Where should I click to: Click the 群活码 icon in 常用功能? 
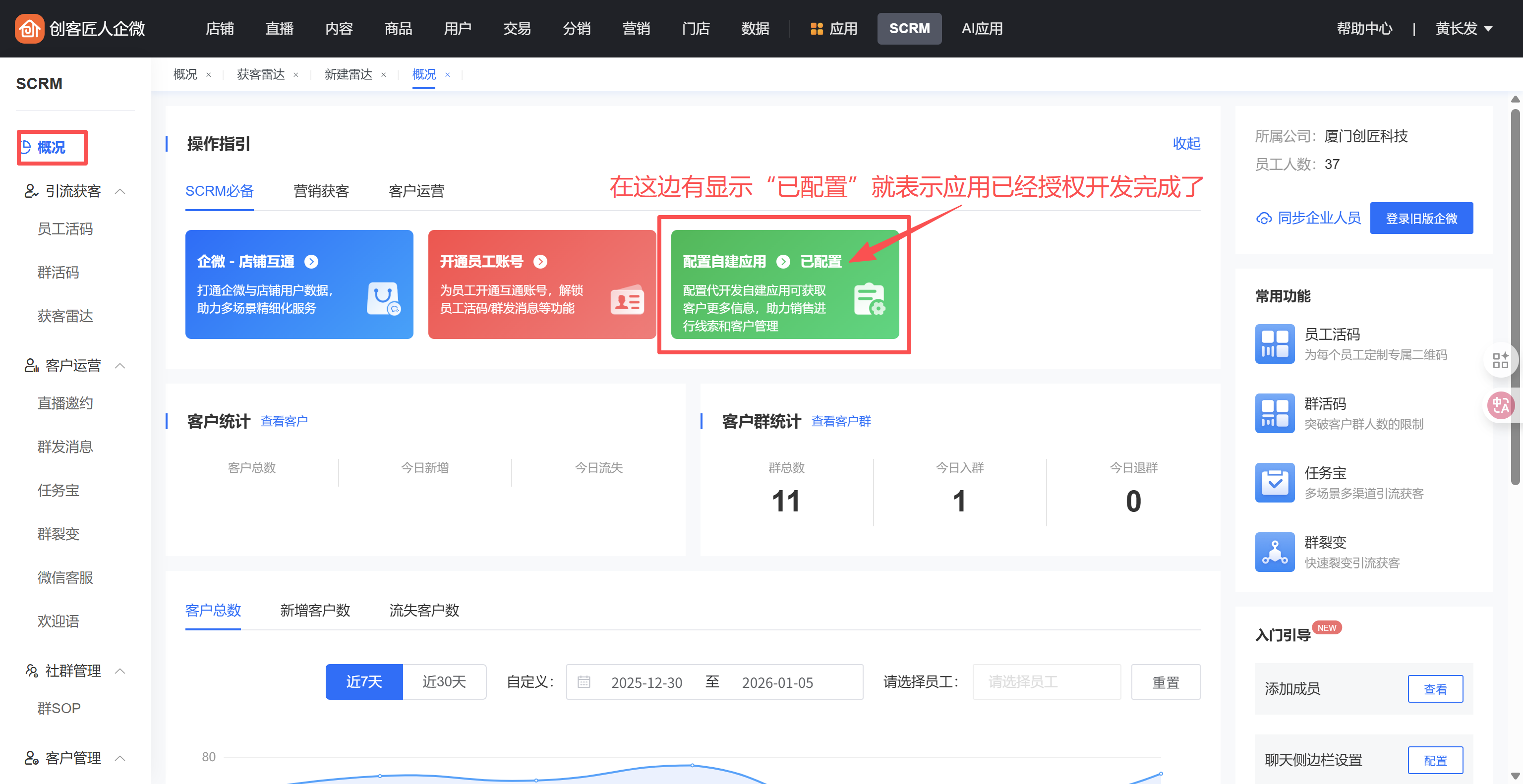(x=1274, y=413)
